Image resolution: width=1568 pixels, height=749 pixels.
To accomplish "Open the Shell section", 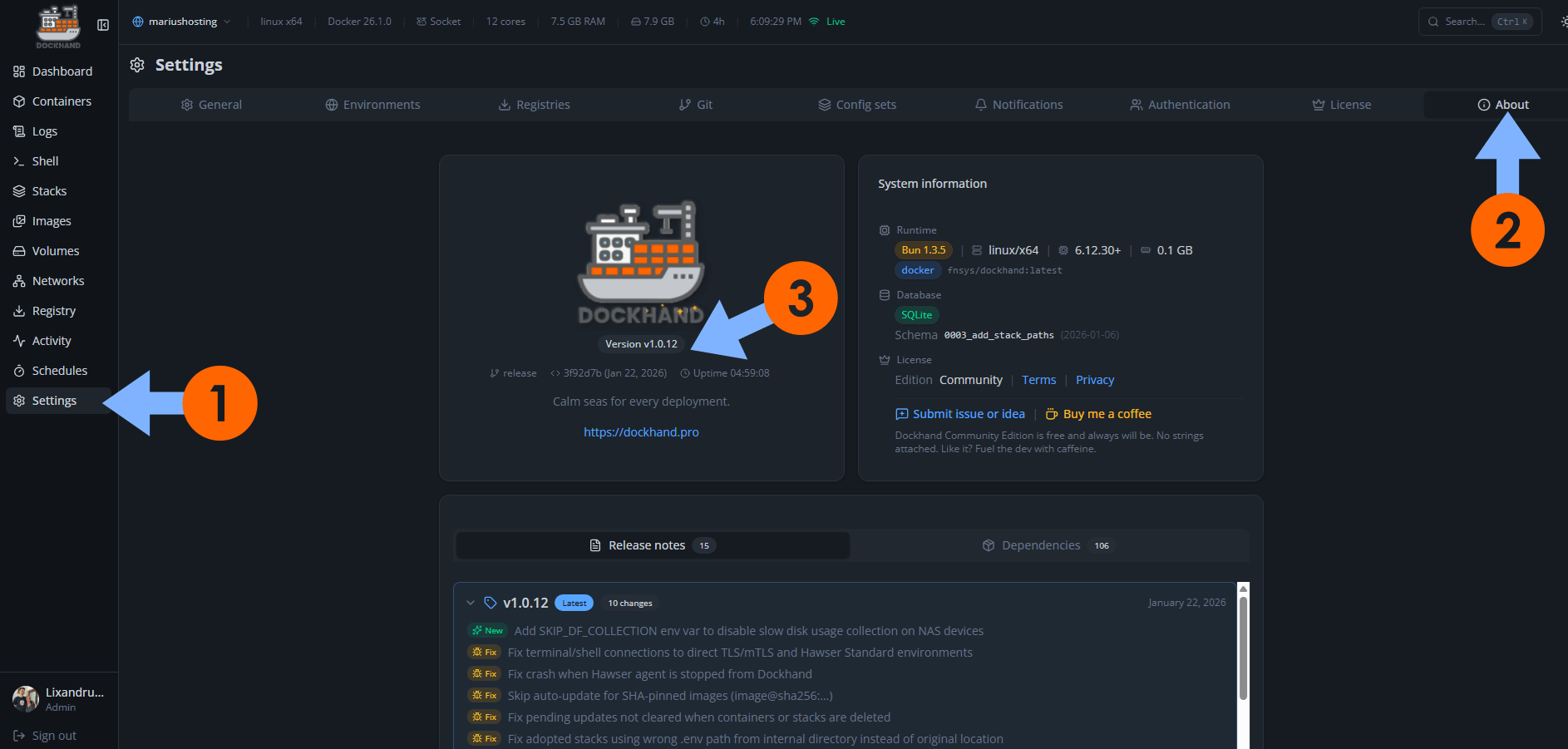I will [45, 160].
